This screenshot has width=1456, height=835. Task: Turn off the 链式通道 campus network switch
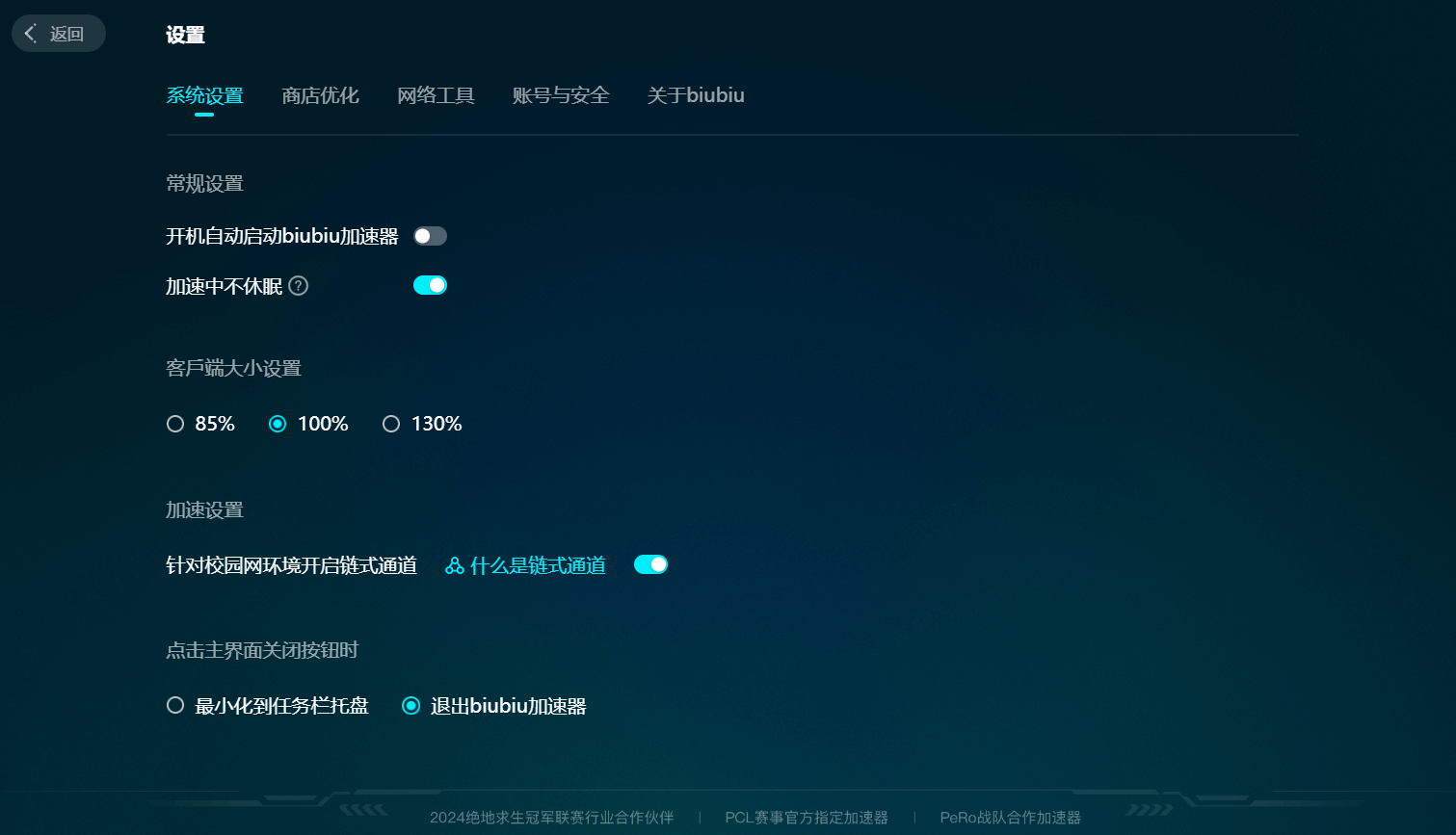tap(650, 564)
